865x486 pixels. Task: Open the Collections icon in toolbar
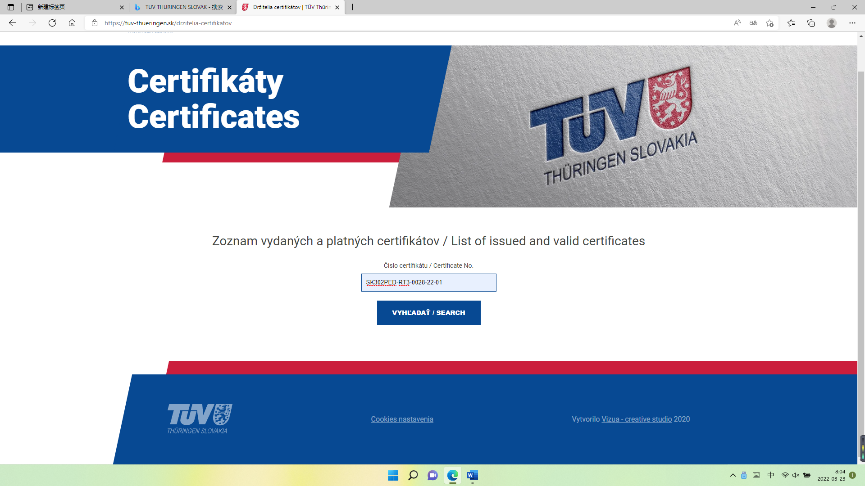(x=811, y=23)
